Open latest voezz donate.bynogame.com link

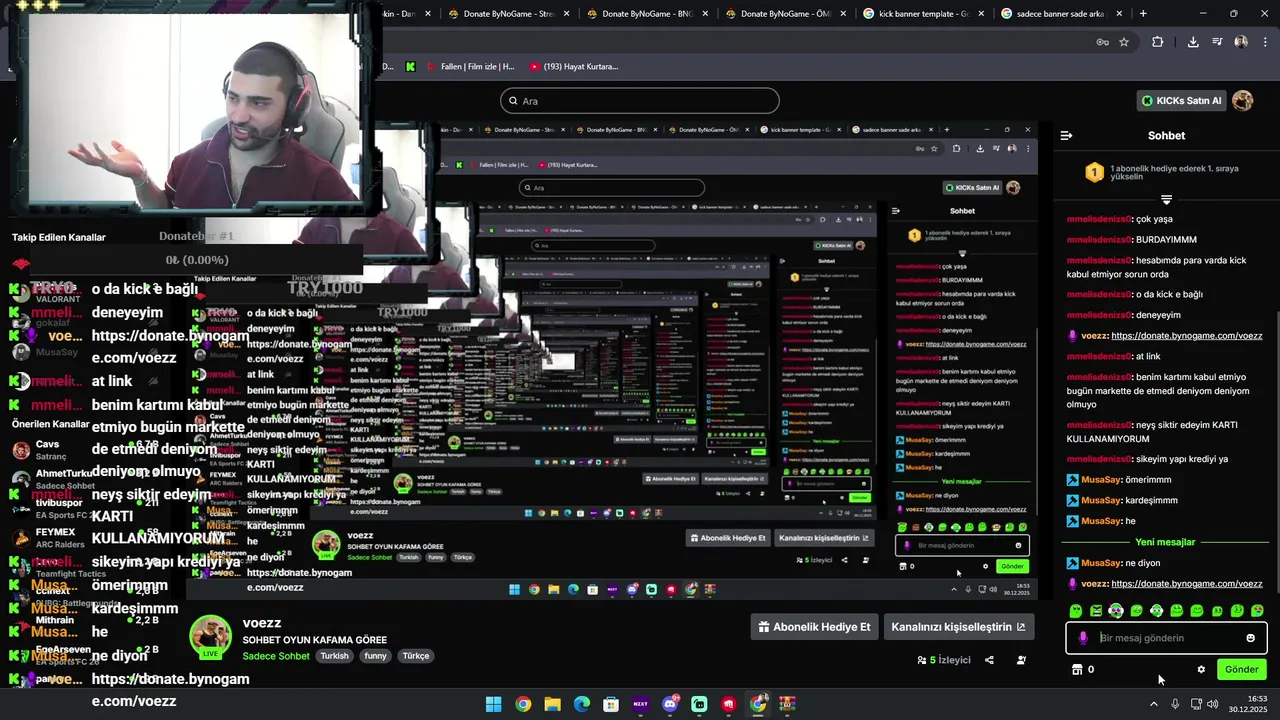1186,583
